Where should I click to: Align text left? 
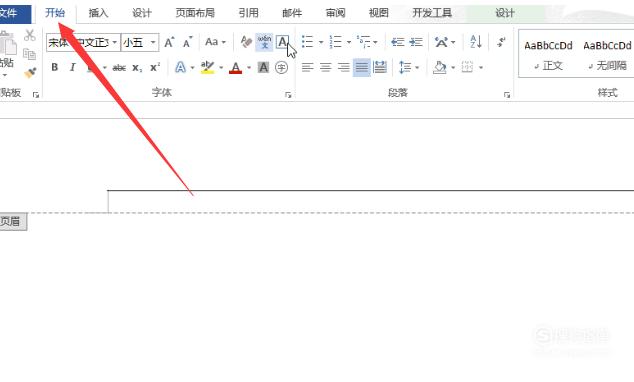click(308, 67)
